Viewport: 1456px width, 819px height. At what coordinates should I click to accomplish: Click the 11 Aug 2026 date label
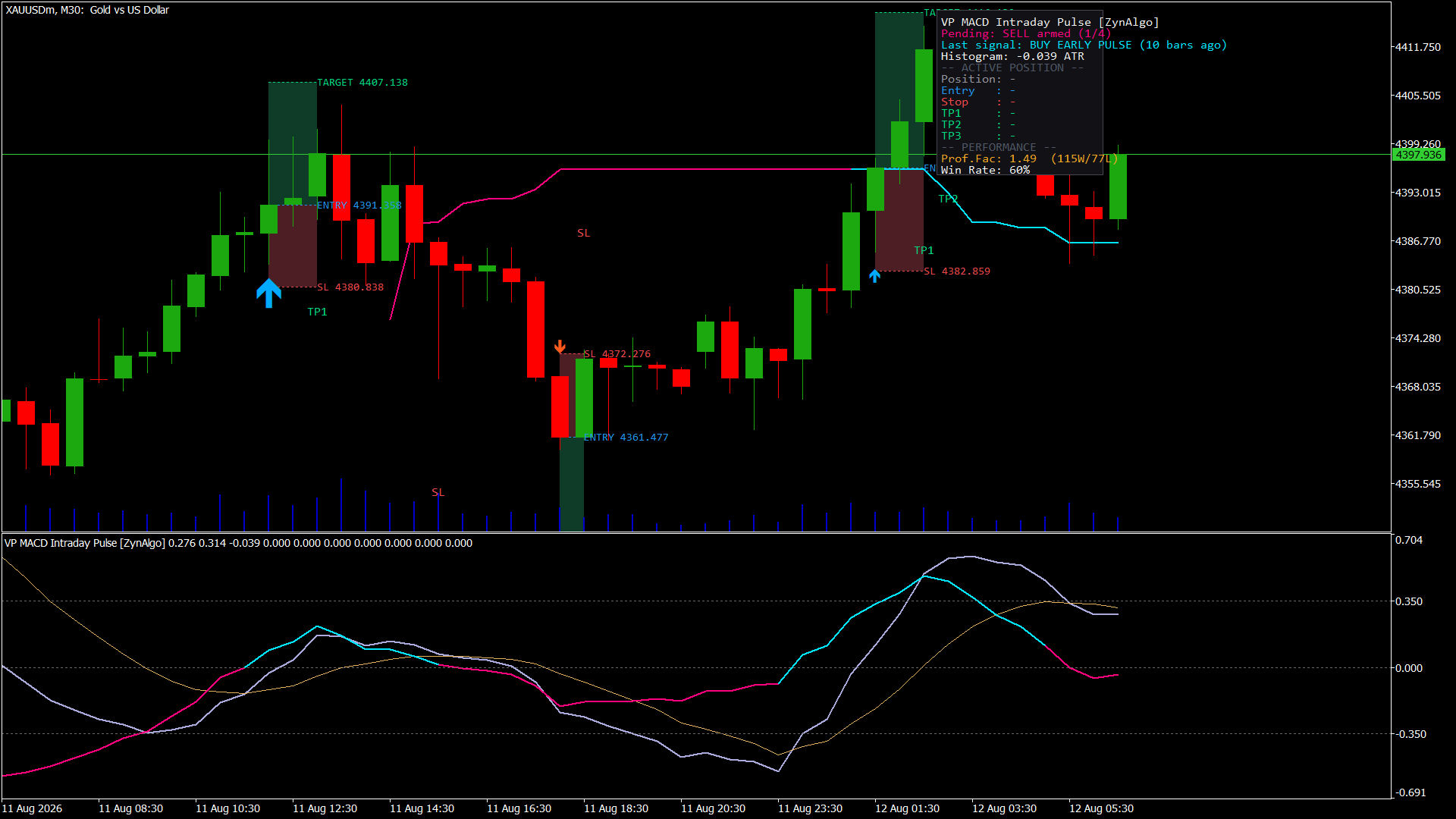[x=32, y=808]
